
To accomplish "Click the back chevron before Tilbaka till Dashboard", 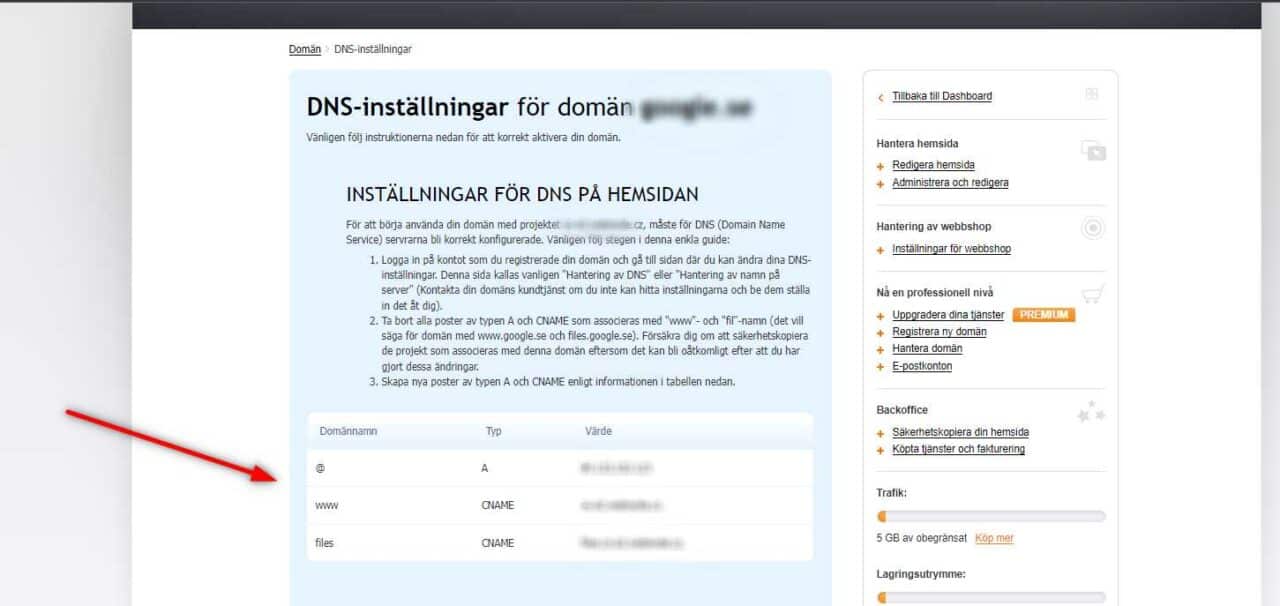I will (x=879, y=96).
